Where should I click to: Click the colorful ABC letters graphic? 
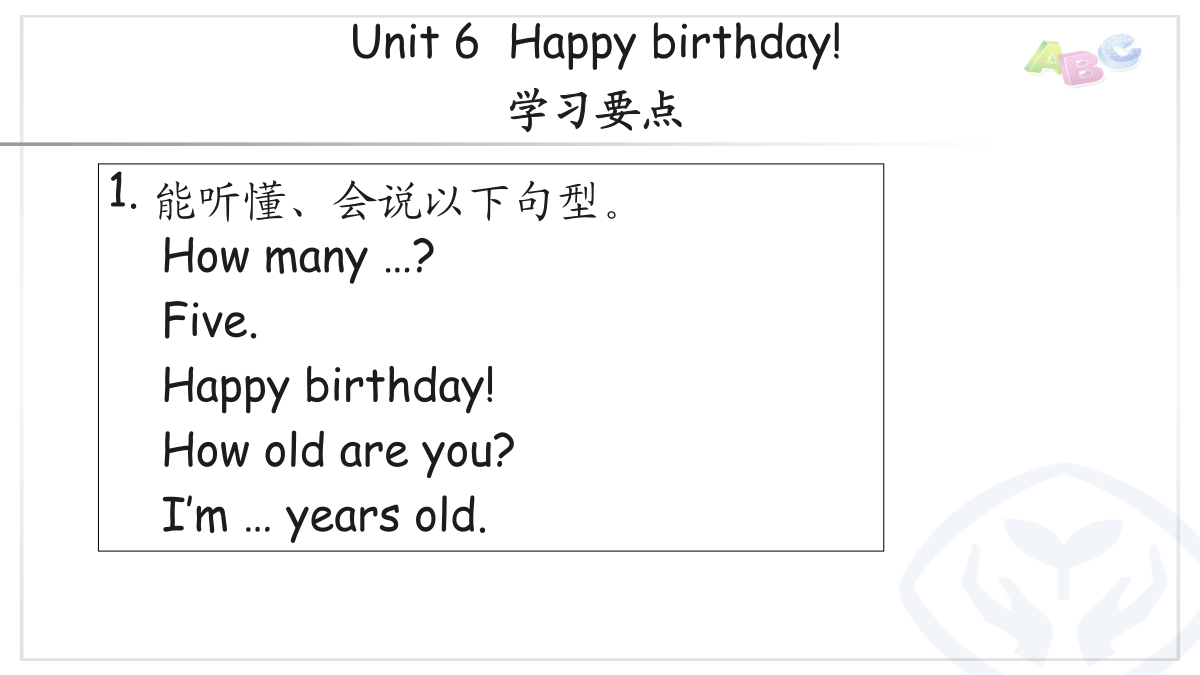tap(1083, 59)
